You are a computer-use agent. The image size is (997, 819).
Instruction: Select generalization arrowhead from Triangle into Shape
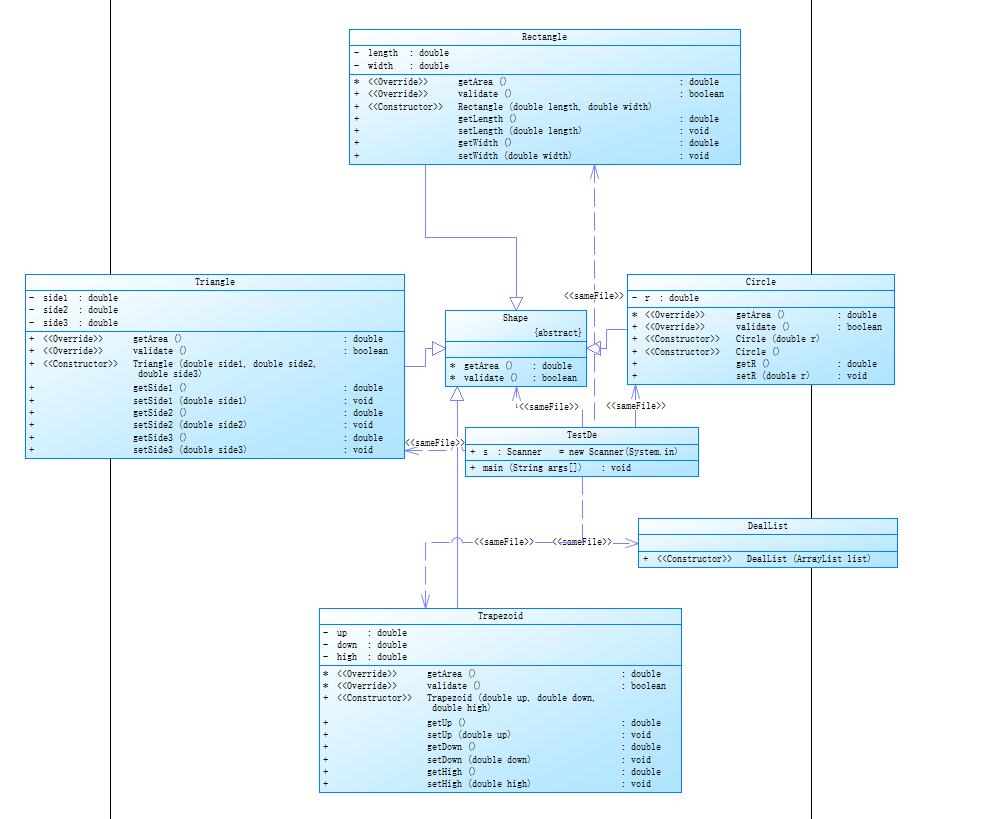click(x=439, y=348)
